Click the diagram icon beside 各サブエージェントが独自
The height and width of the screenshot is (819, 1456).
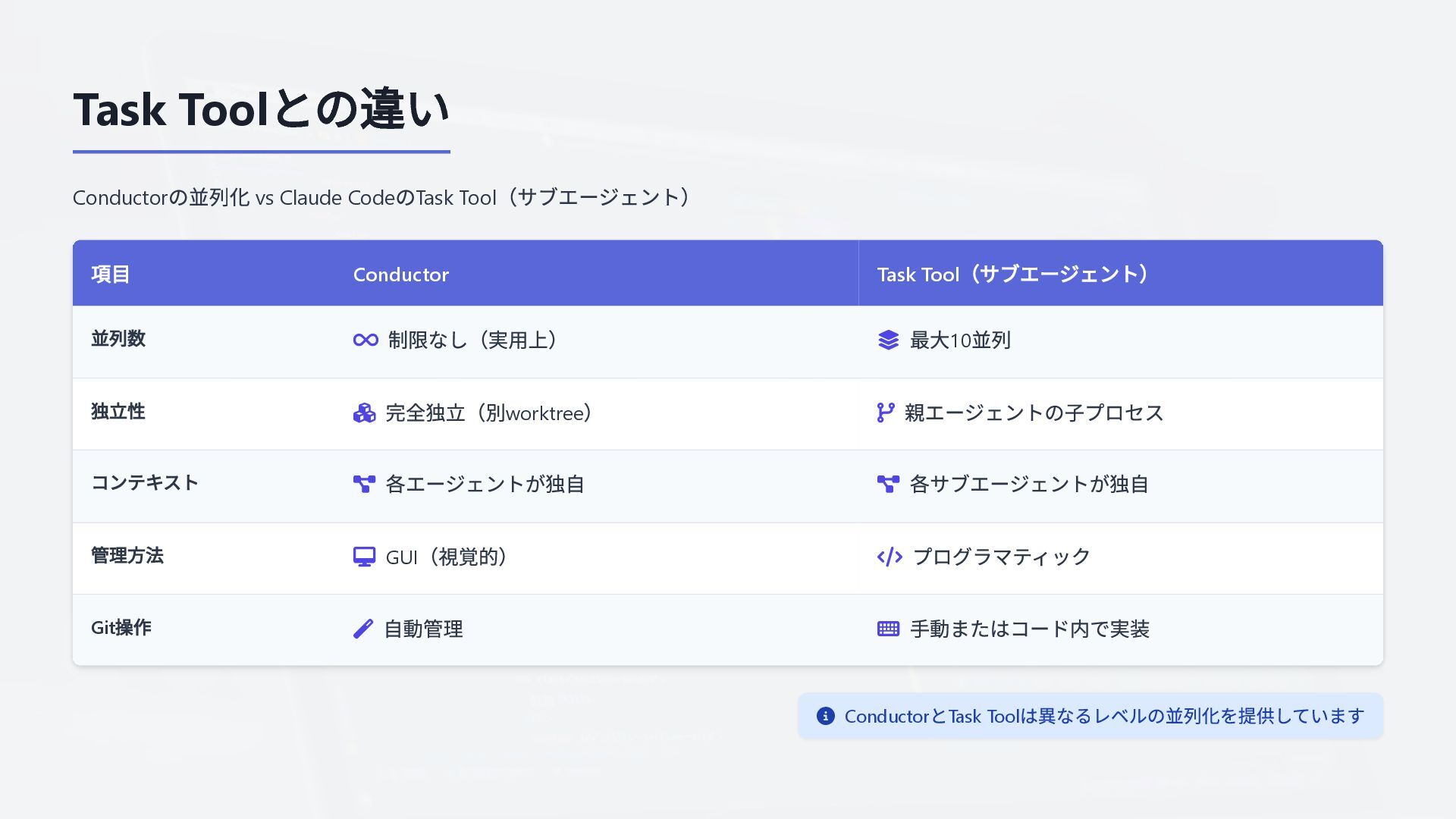coord(888,485)
